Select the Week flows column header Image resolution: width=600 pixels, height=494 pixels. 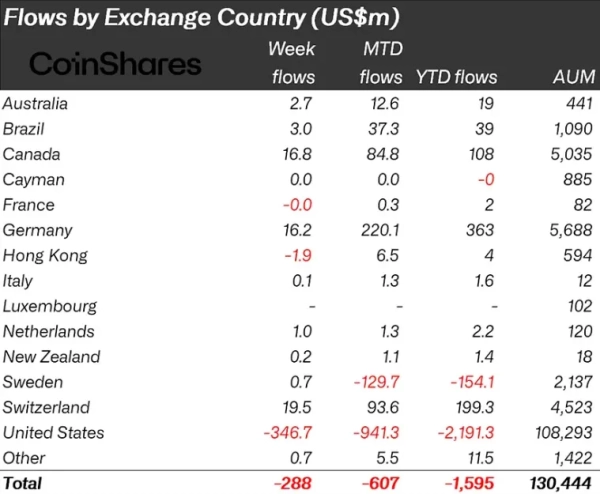(291, 62)
